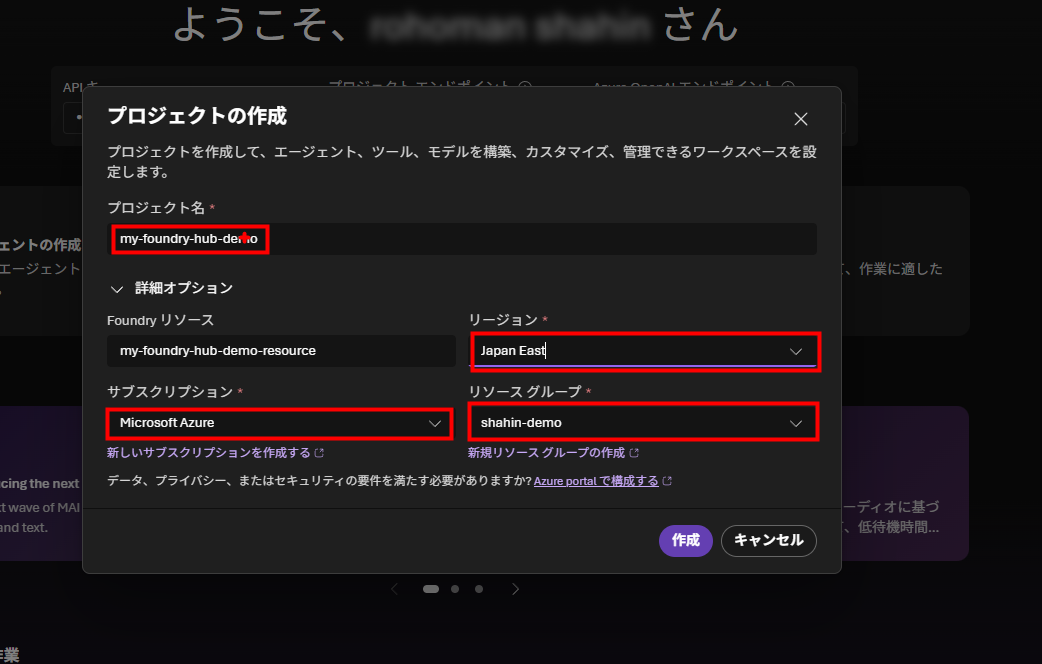
Task: Click the Foundry リソース name field
Action: coord(281,350)
